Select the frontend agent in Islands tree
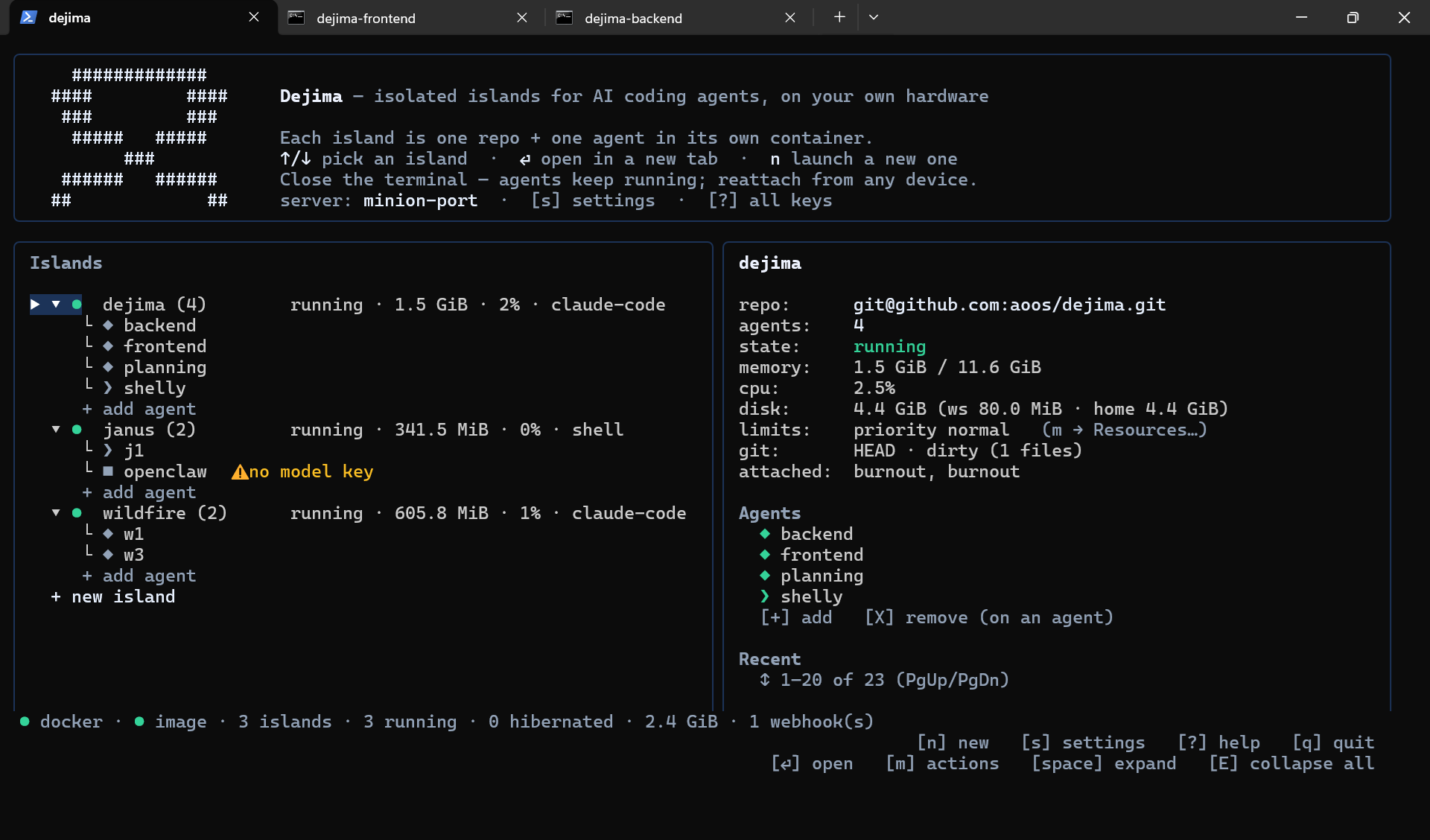 pyautogui.click(x=165, y=346)
